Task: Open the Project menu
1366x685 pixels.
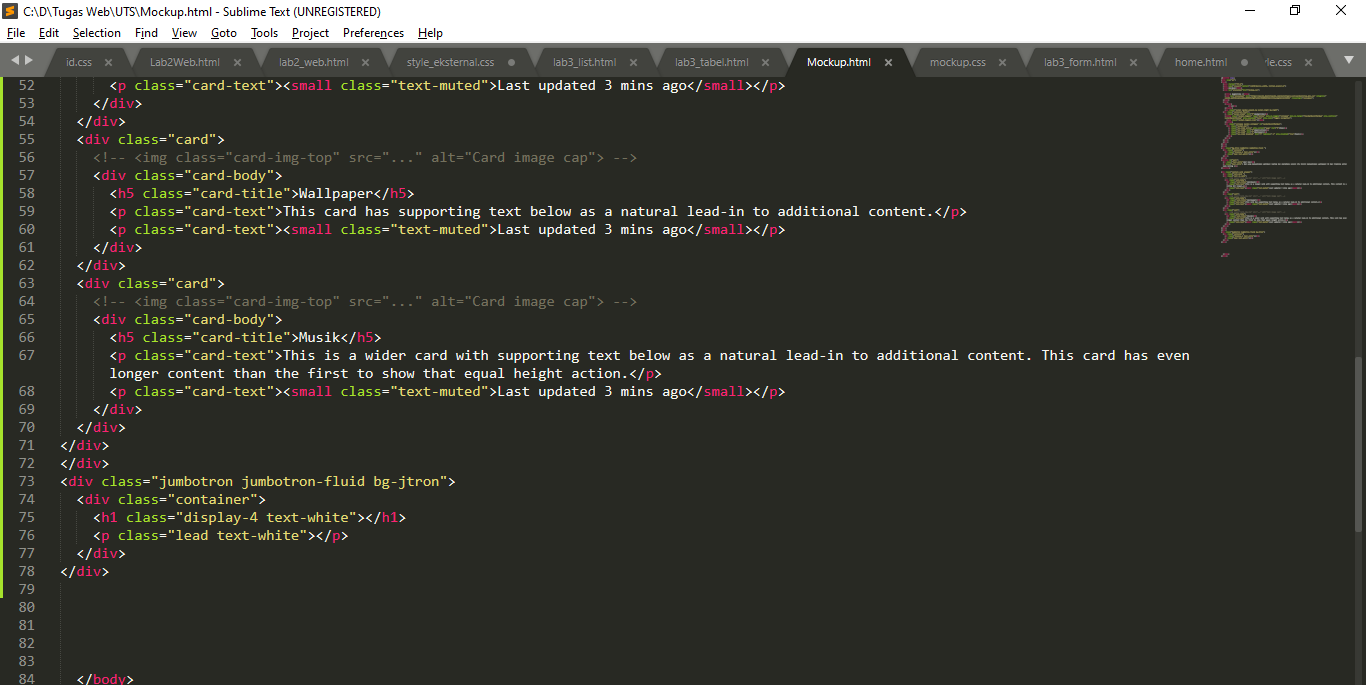Action: pos(310,33)
